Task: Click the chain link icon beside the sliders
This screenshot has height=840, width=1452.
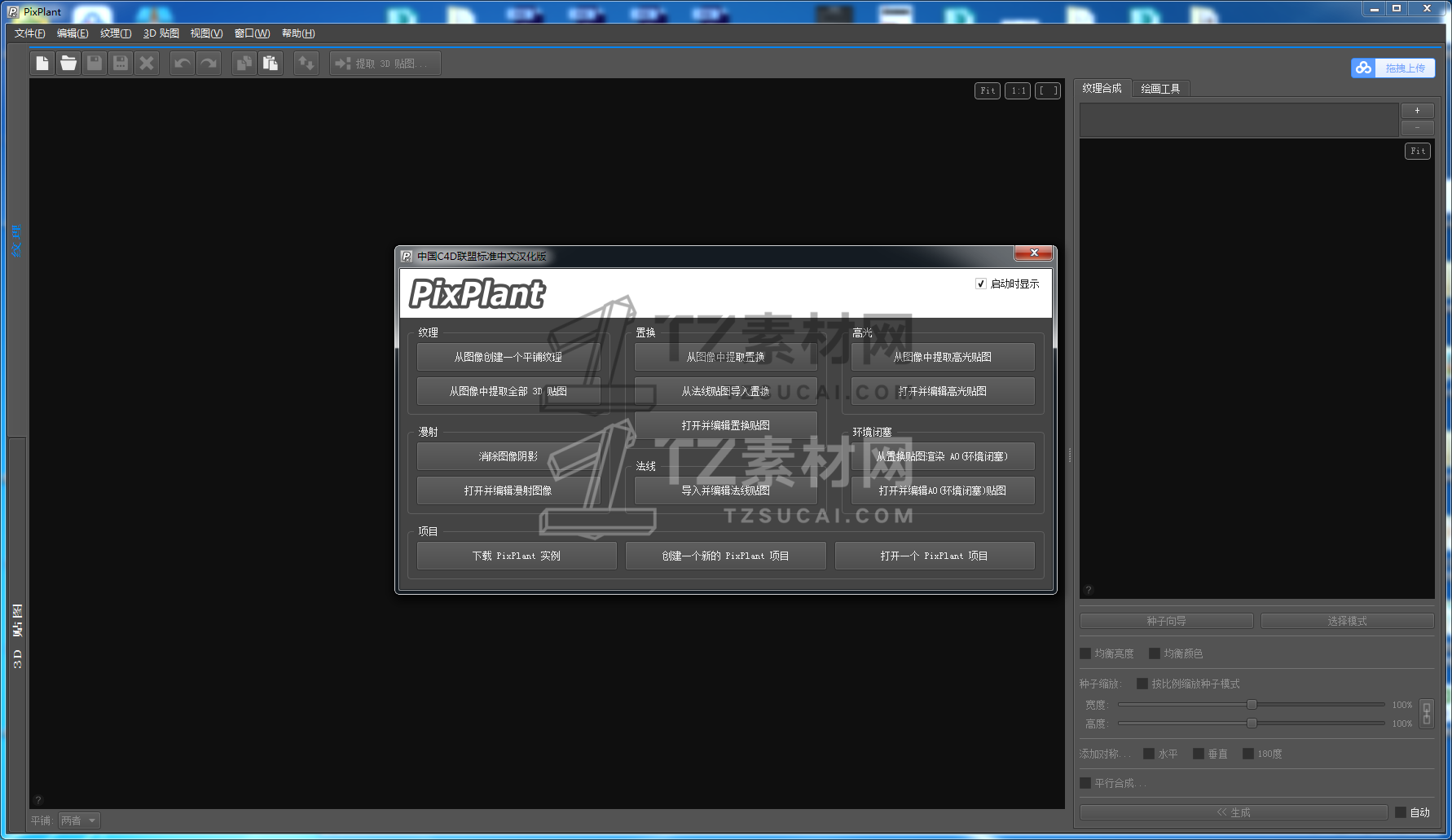Action: click(1426, 714)
